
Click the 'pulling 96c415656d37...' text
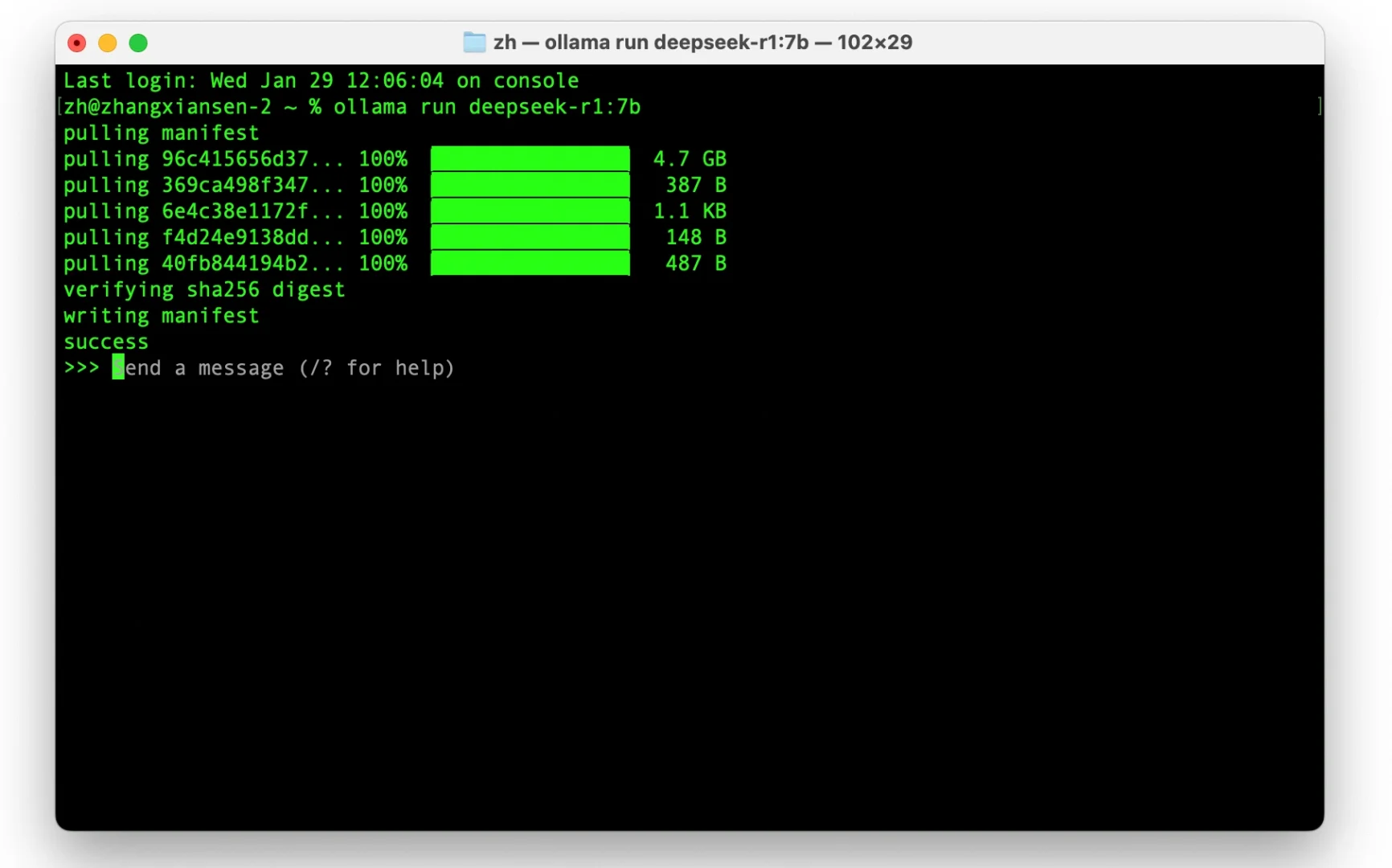[204, 159]
